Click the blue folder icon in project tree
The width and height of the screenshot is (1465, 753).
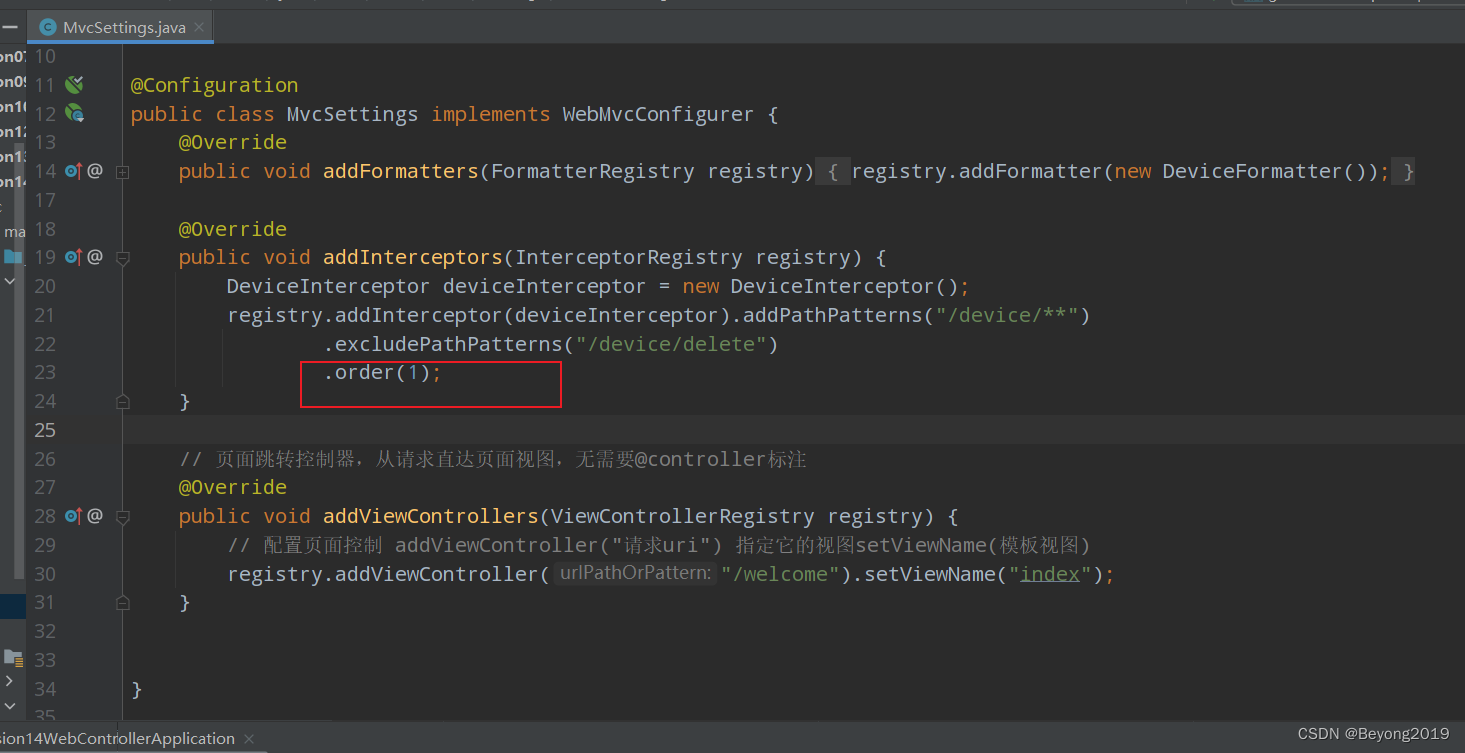coord(12,257)
